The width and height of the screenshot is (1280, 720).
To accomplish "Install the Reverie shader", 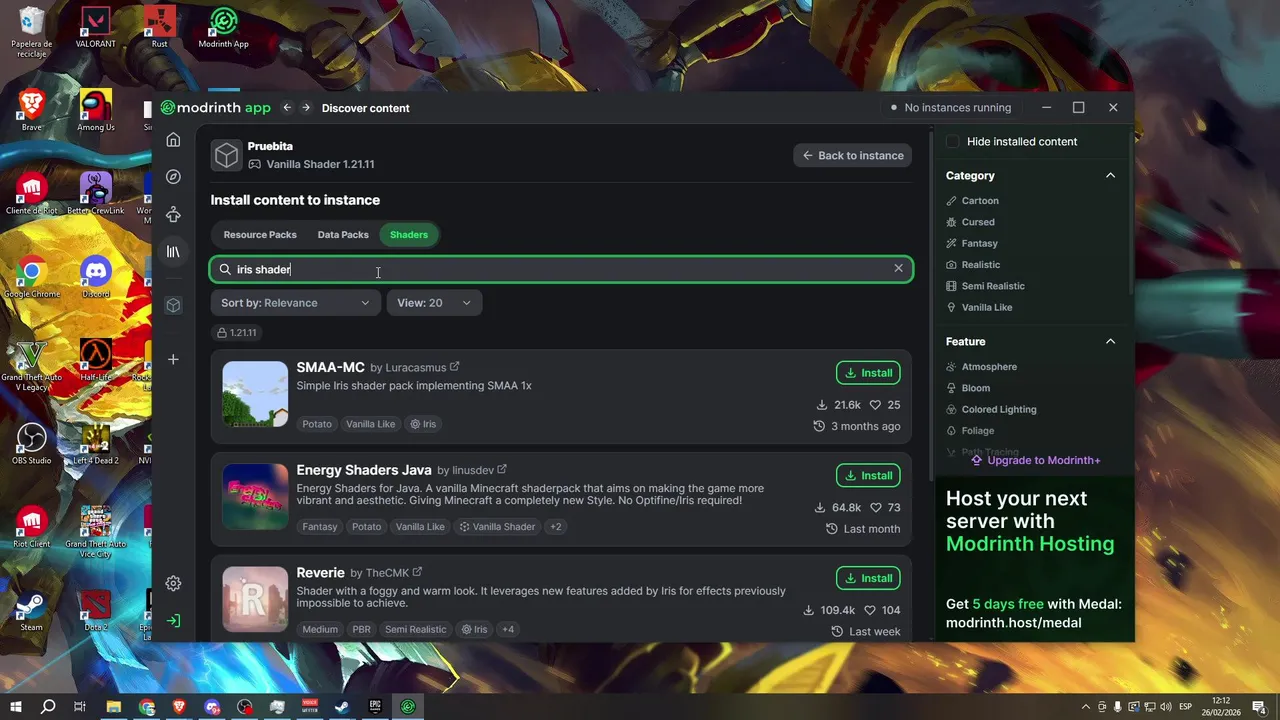I will (x=868, y=578).
